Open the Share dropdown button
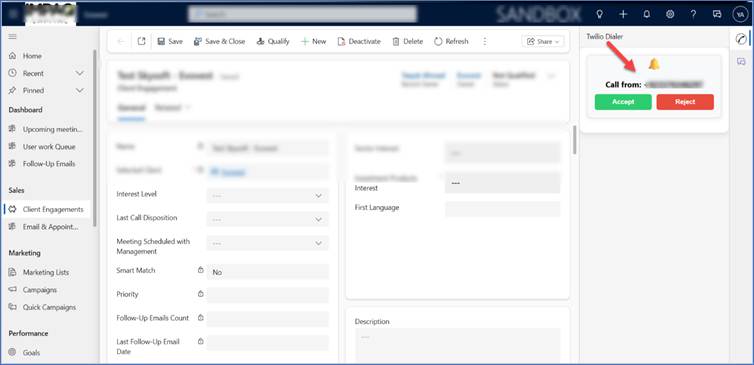This screenshot has height=365, width=754. pyautogui.click(x=543, y=41)
